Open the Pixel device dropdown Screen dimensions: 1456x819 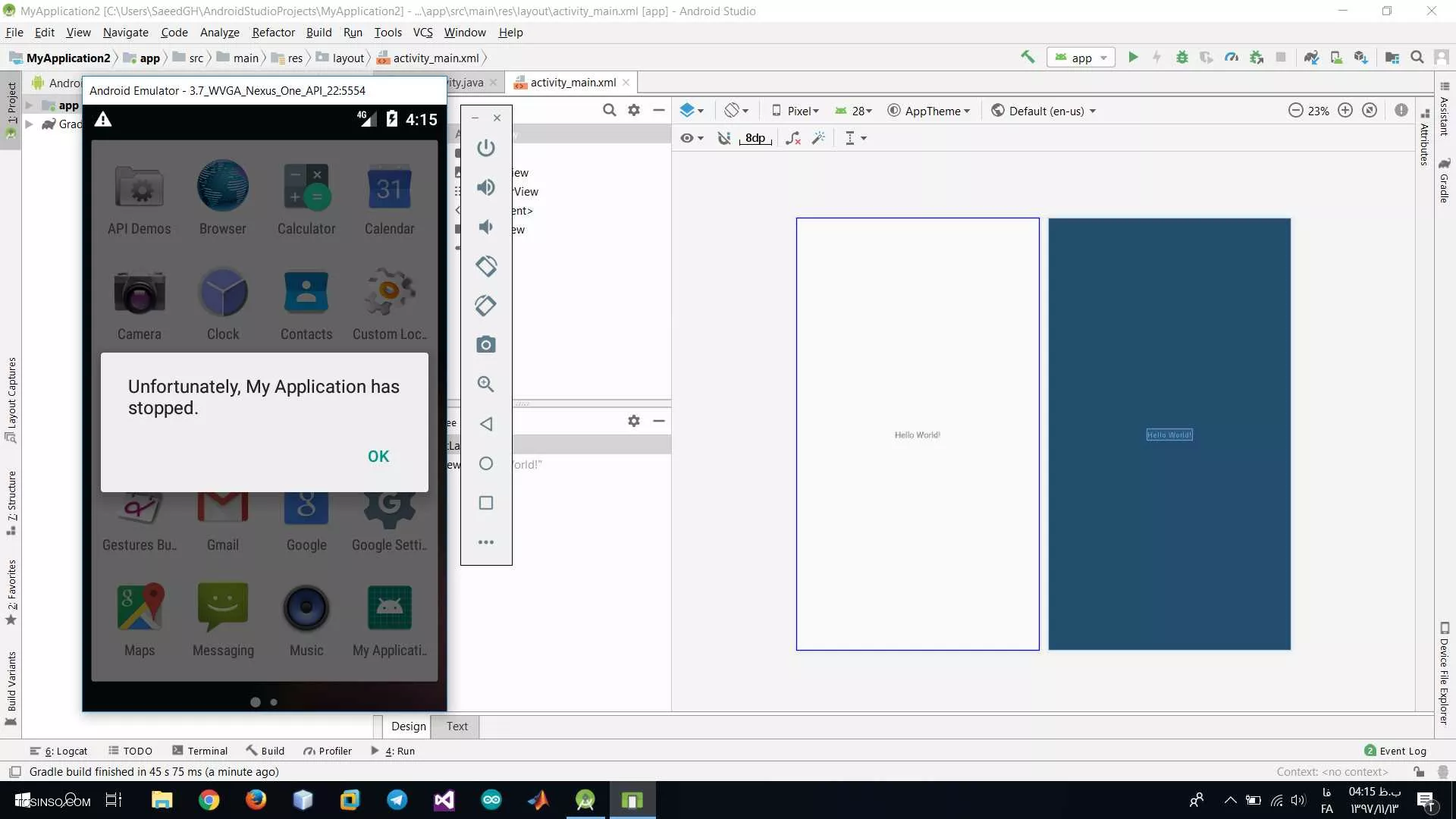click(x=795, y=111)
